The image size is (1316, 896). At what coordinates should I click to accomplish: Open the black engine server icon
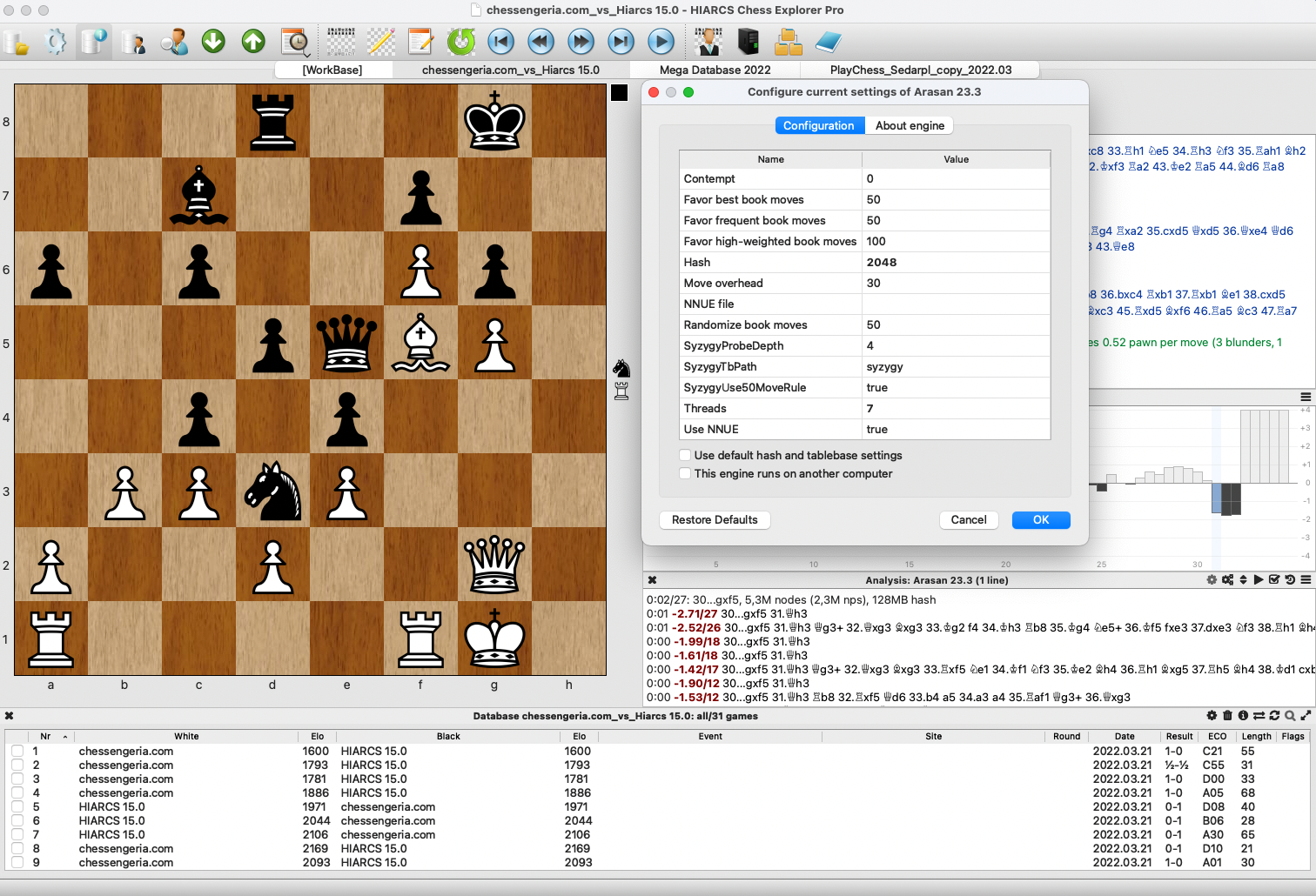(x=749, y=42)
